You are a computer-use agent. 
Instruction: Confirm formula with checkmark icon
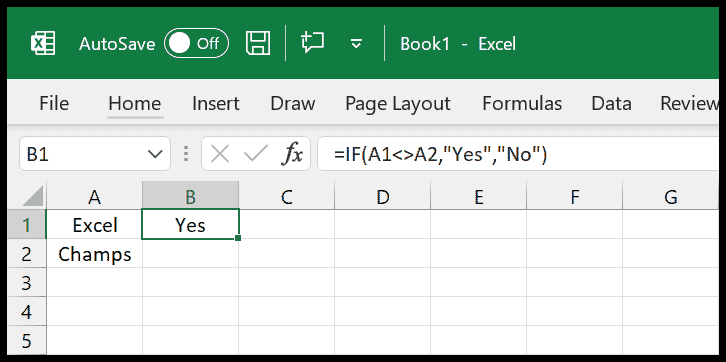tap(256, 154)
